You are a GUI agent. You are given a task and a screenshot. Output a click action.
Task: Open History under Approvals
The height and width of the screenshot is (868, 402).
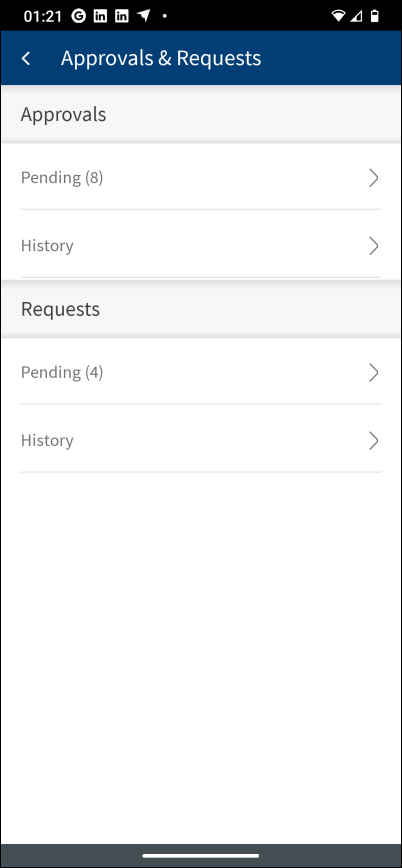pyautogui.click(x=201, y=244)
